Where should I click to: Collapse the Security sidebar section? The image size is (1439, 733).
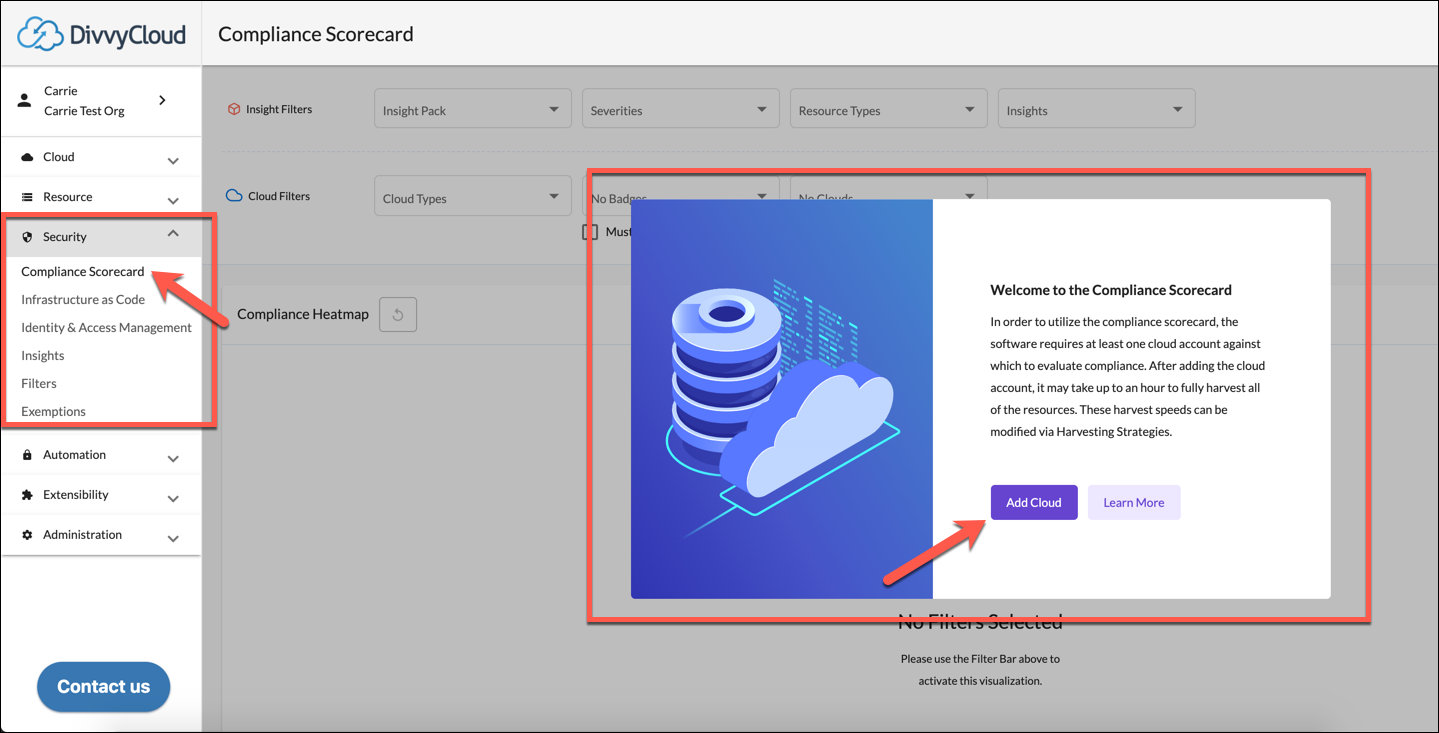coord(173,234)
